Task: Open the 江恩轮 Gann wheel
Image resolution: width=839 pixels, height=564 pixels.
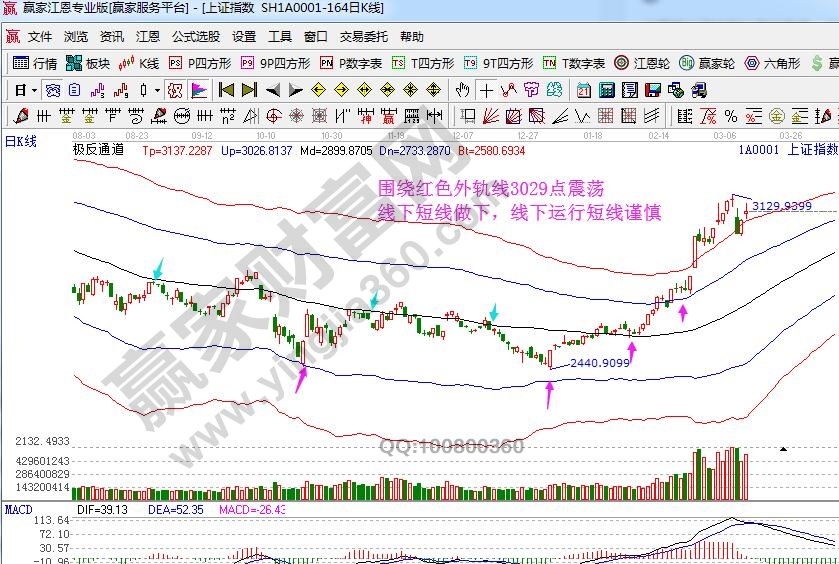Action: (x=644, y=63)
